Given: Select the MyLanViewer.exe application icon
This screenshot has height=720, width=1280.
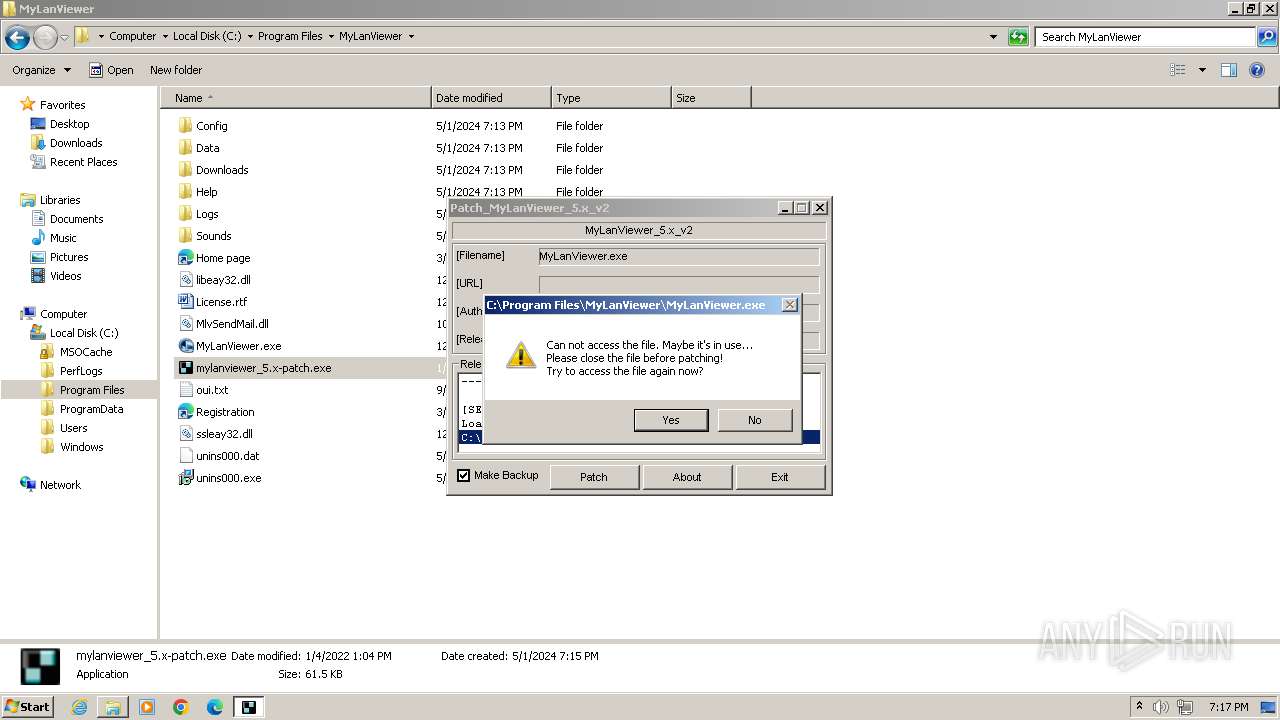Looking at the screenshot, I should (x=185, y=346).
